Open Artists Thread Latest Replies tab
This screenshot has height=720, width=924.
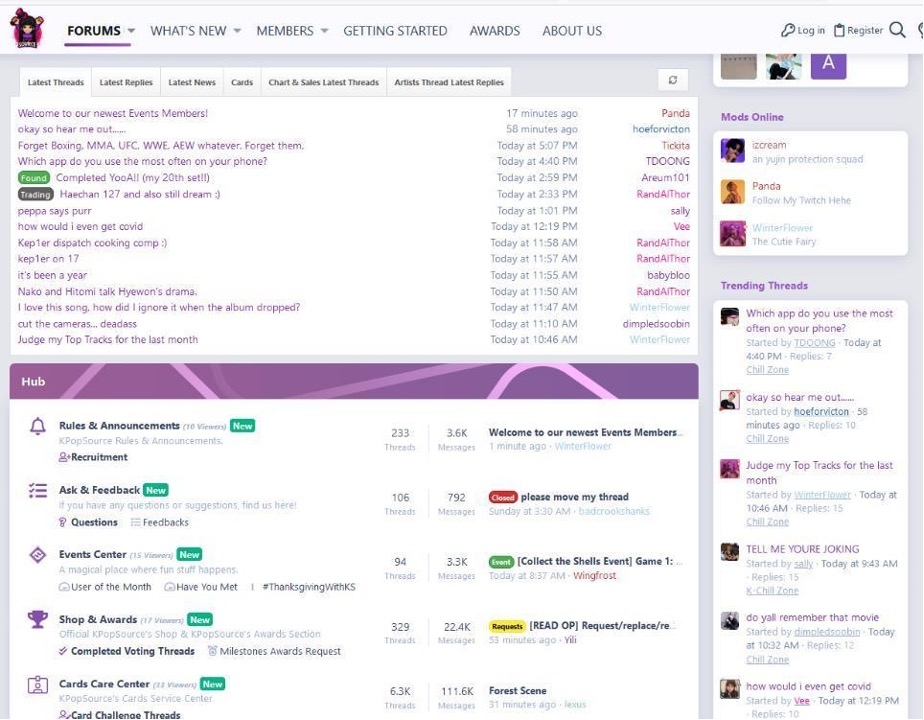tap(449, 82)
